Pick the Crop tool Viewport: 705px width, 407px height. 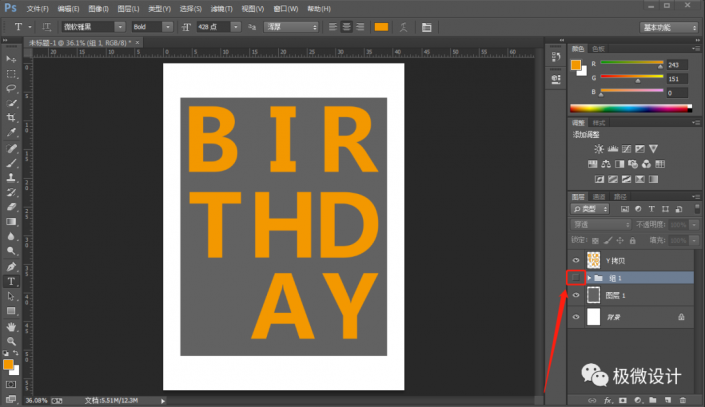[11, 117]
